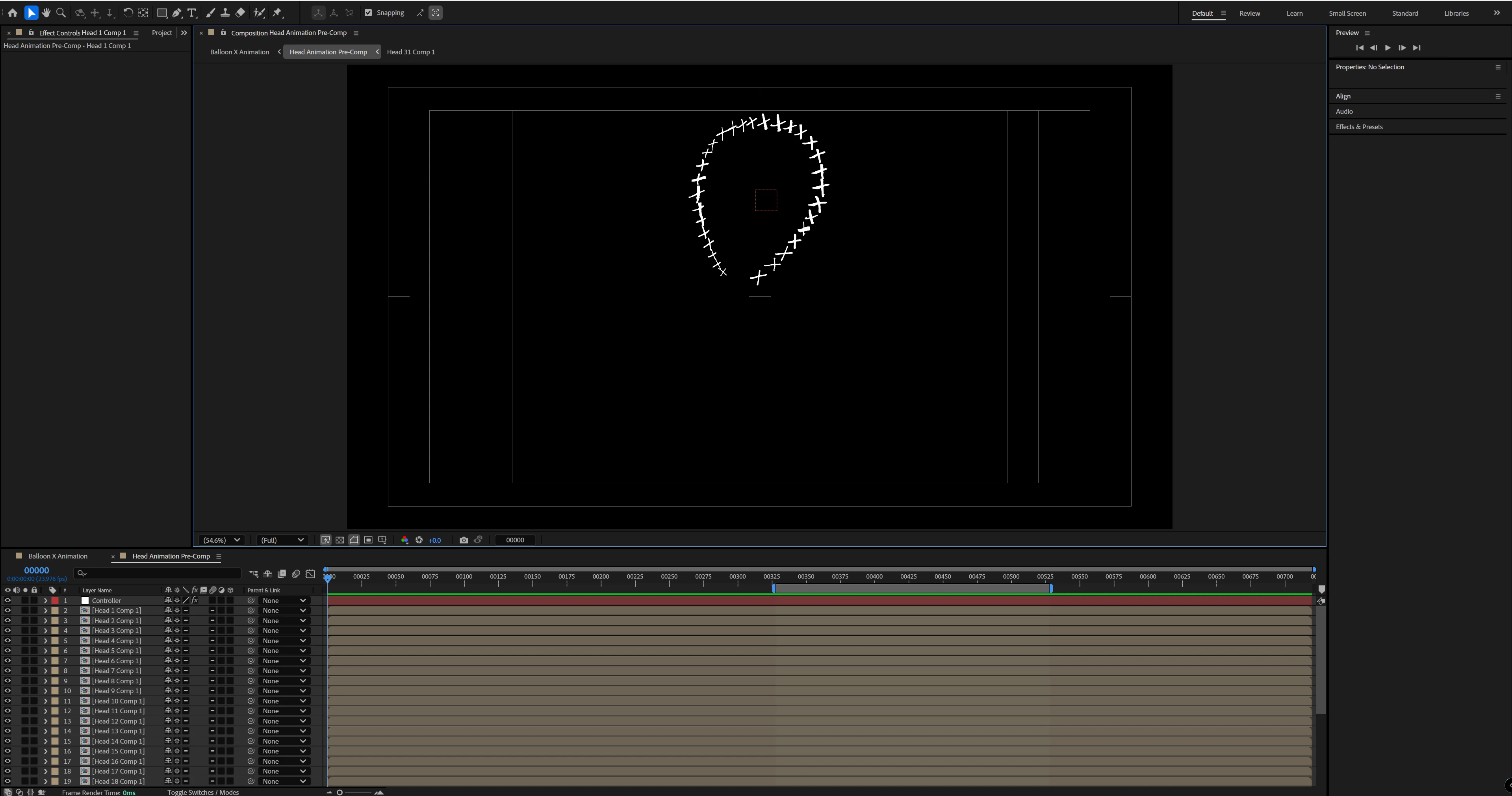The height and width of the screenshot is (796, 1512).
Task: Hide the Head 5 Comp 1 layer
Action: [x=7, y=650]
